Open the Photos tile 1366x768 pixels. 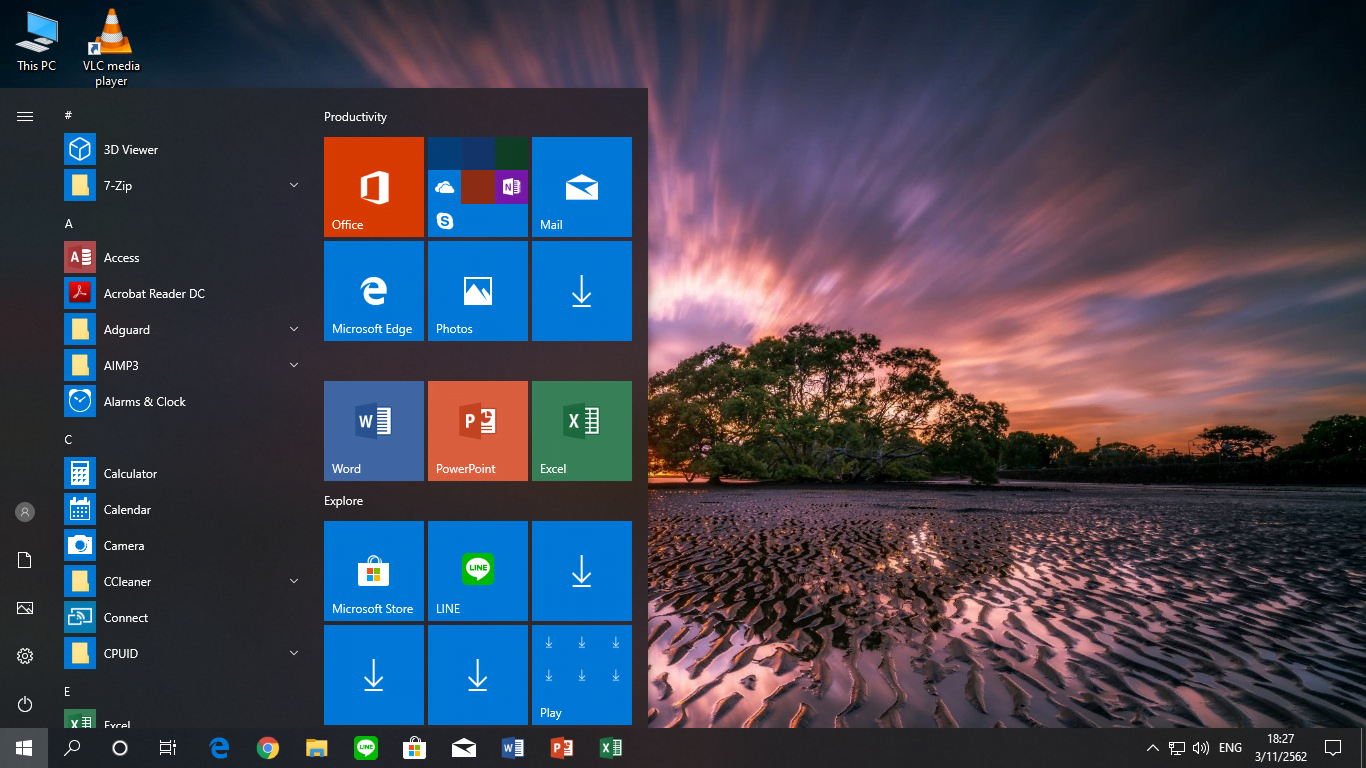478,291
